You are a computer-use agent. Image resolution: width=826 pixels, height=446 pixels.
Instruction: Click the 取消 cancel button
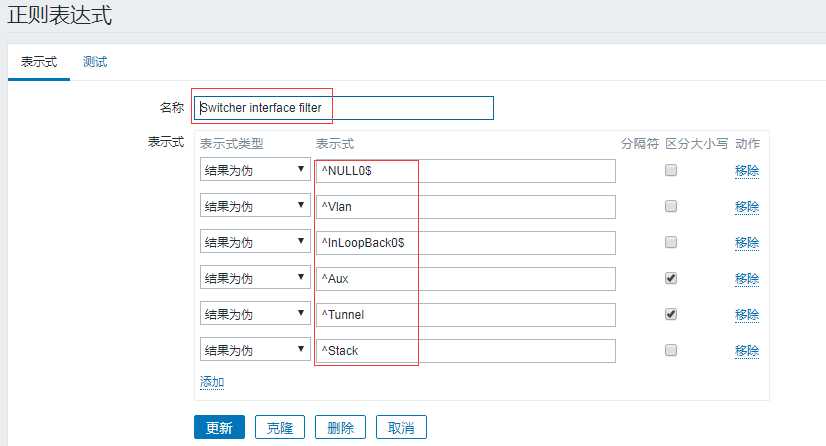point(401,427)
